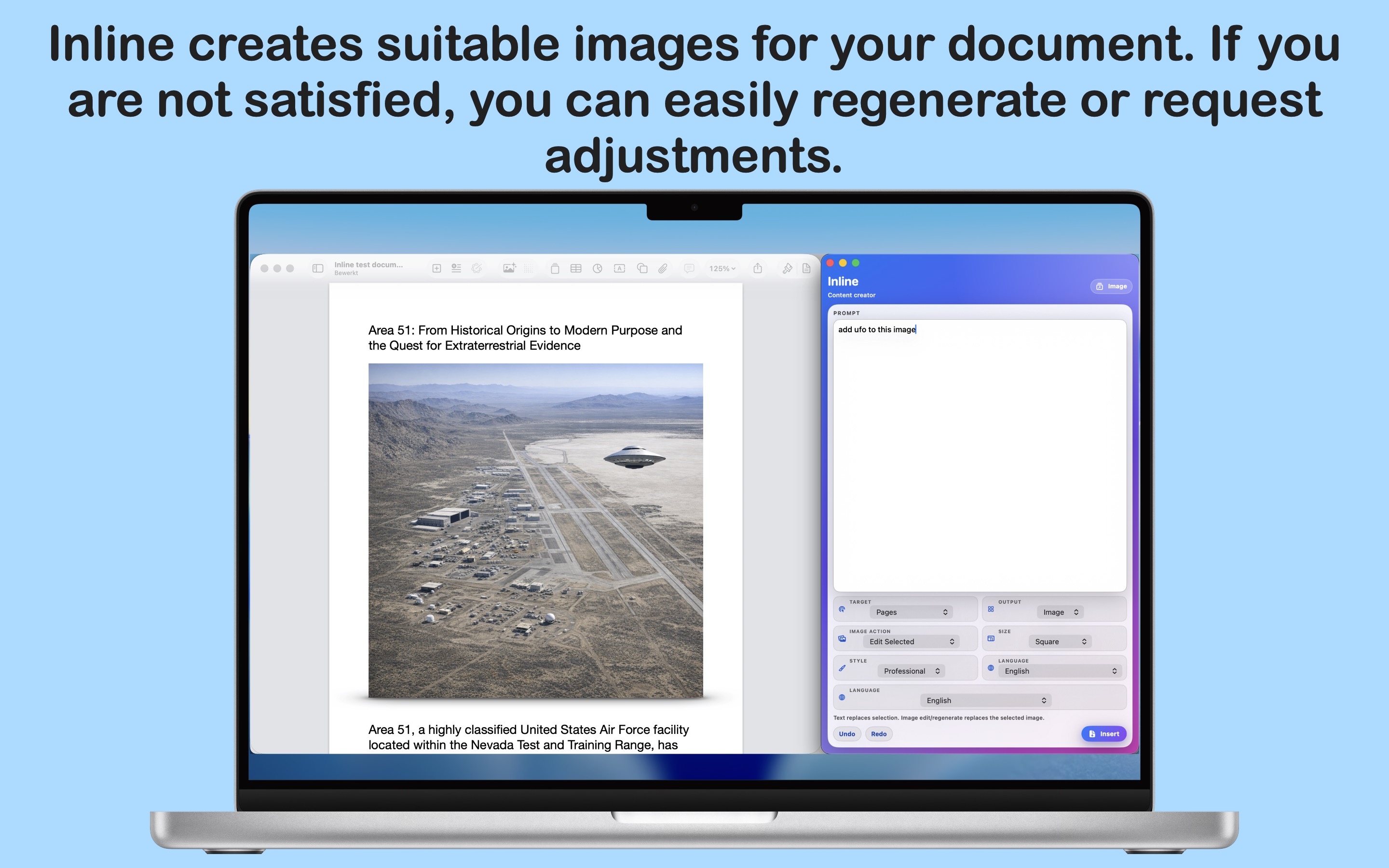The height and width of the screenshot is (868, 1389).
Task: Click the Undo button
Action: pyautogui.click(x=846, y=733)
